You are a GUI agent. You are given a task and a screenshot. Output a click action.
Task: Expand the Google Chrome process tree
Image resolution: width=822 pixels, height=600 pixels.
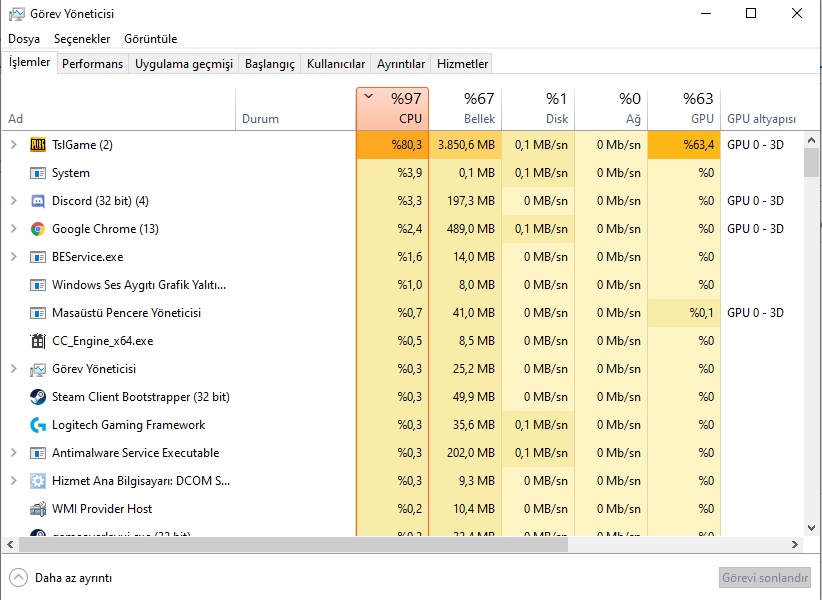[x=13, y=229]
